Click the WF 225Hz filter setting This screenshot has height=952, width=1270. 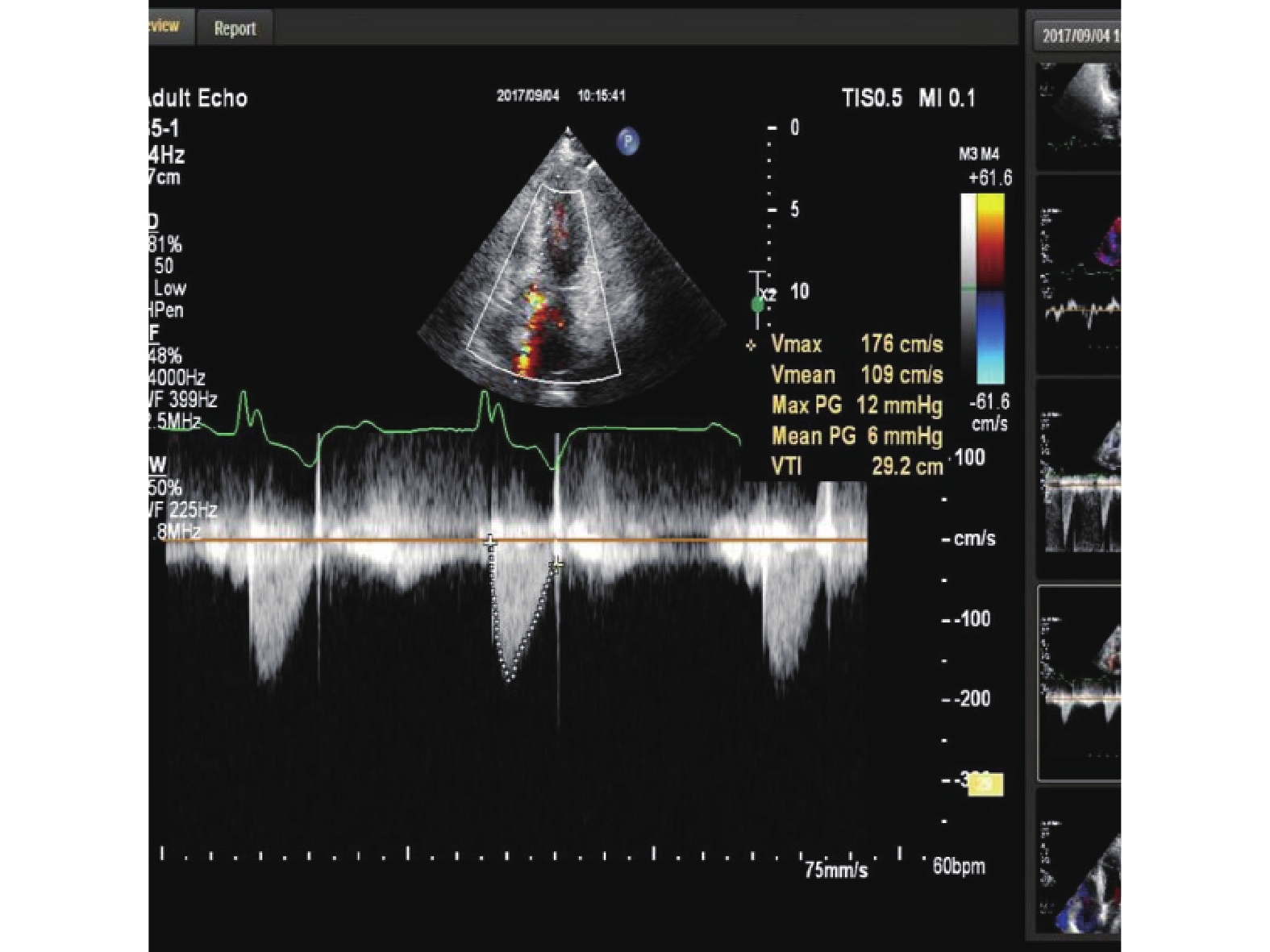(183, 509)
